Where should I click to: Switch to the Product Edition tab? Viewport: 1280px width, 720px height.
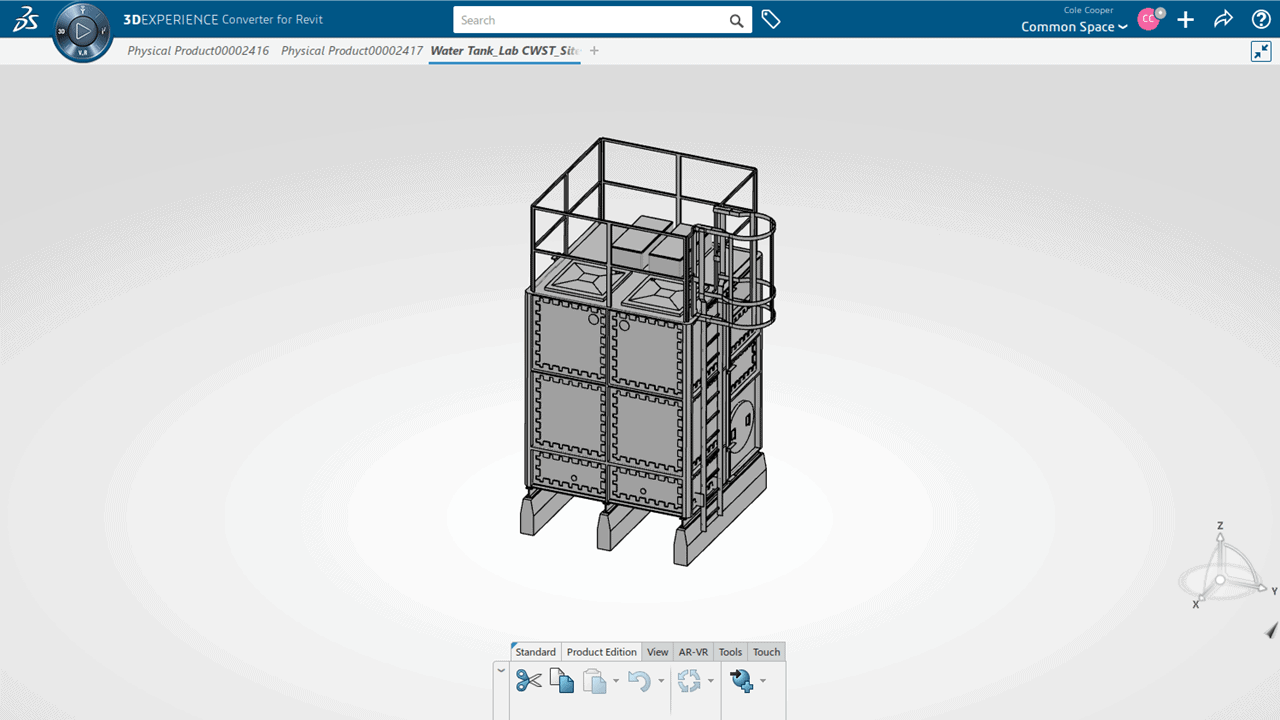click(x=601, y=652)
